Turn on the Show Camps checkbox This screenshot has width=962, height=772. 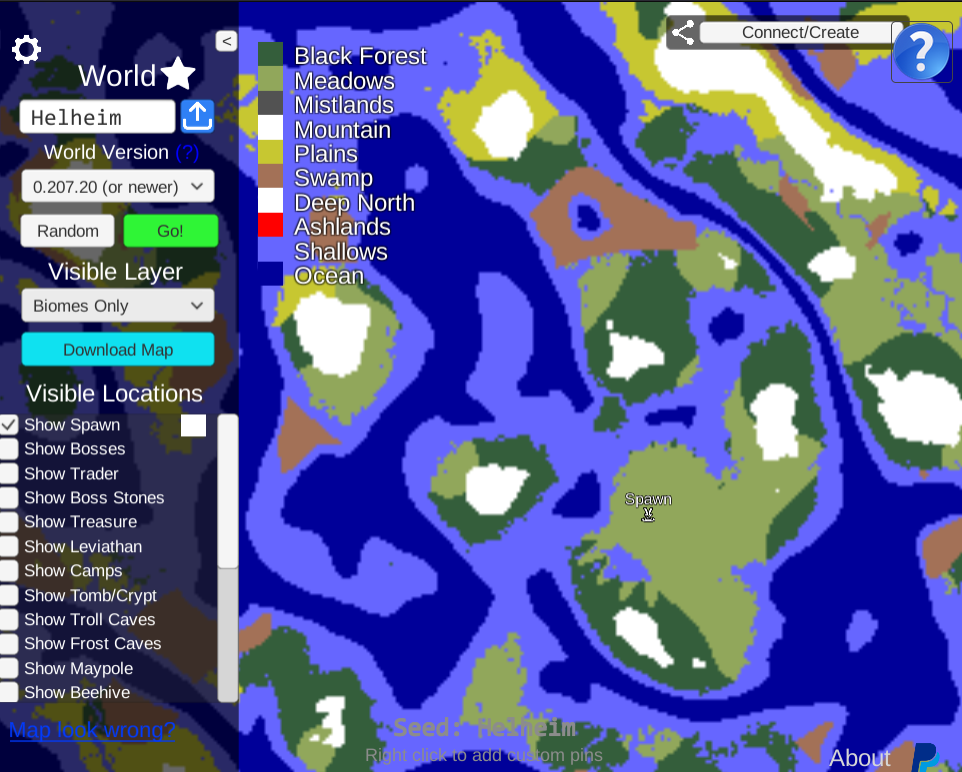pos(9,570)
